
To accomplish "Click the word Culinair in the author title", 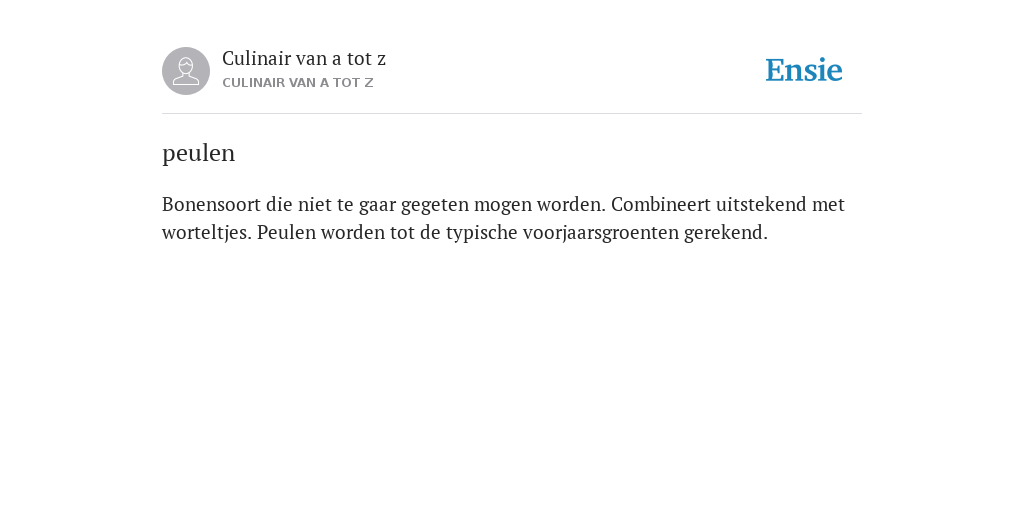I will (x=257, y=59).
